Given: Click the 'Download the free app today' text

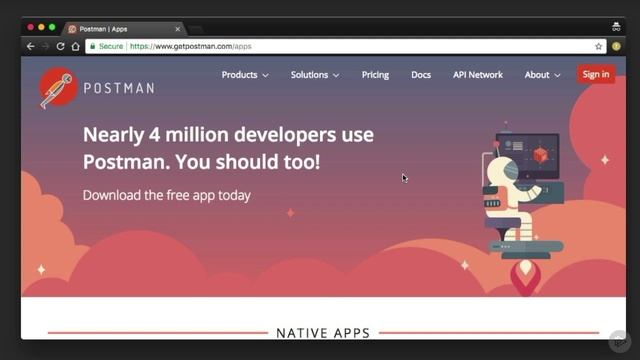Looking at the screenshot, I should coord(167,195).
